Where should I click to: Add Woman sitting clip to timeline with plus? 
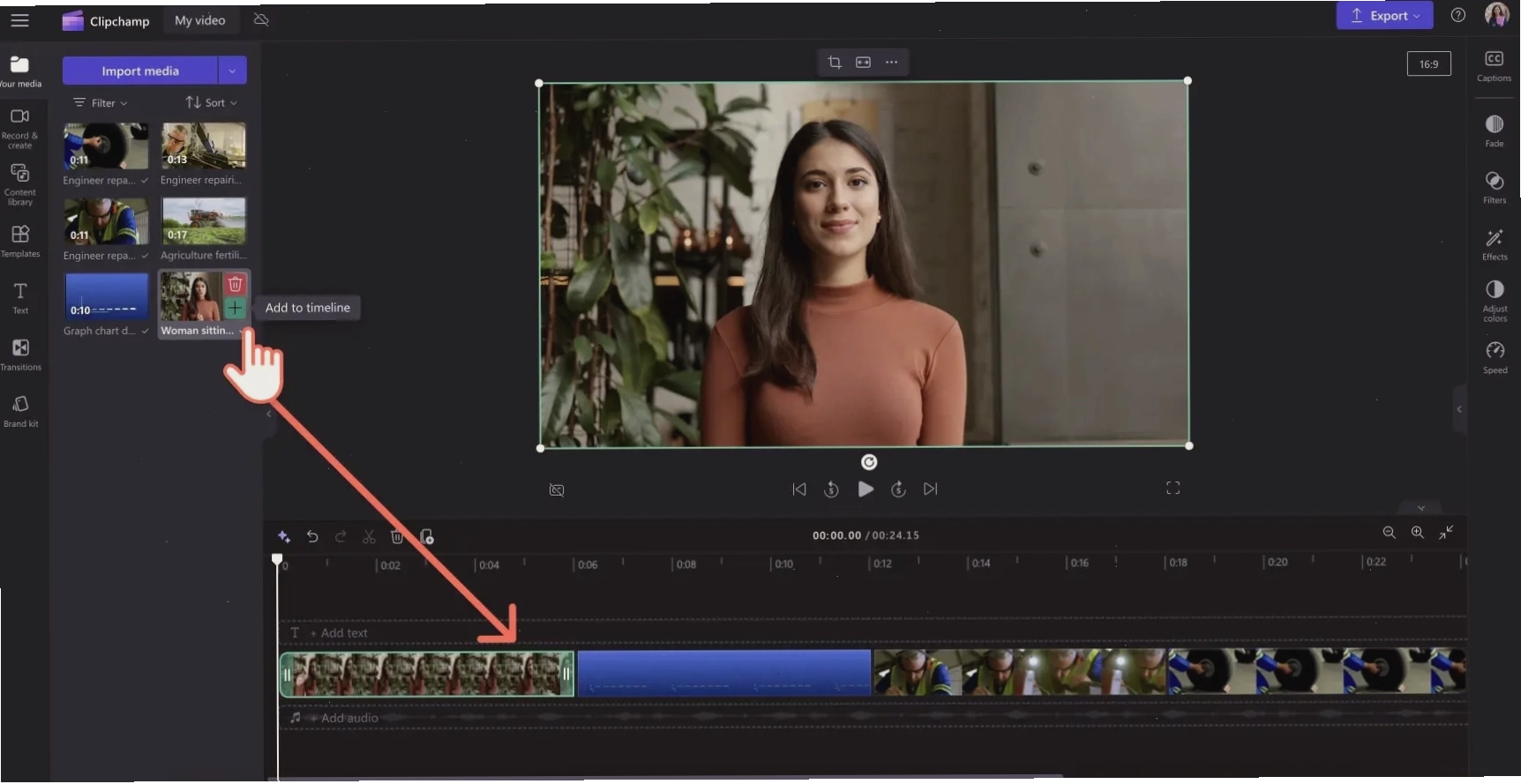pos(236,308)
